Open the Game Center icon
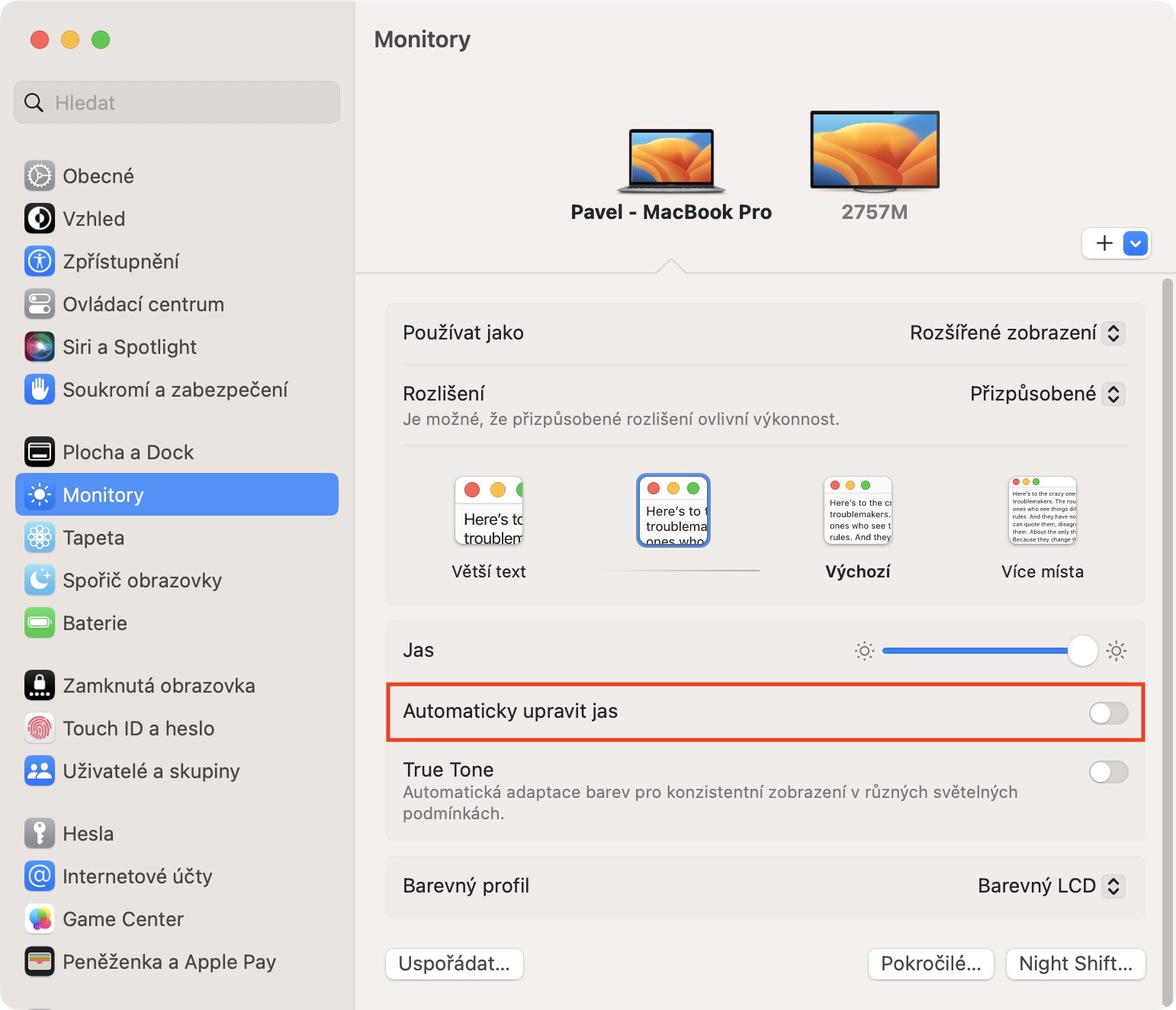1176x1010 pixels. tap(40, 919)
